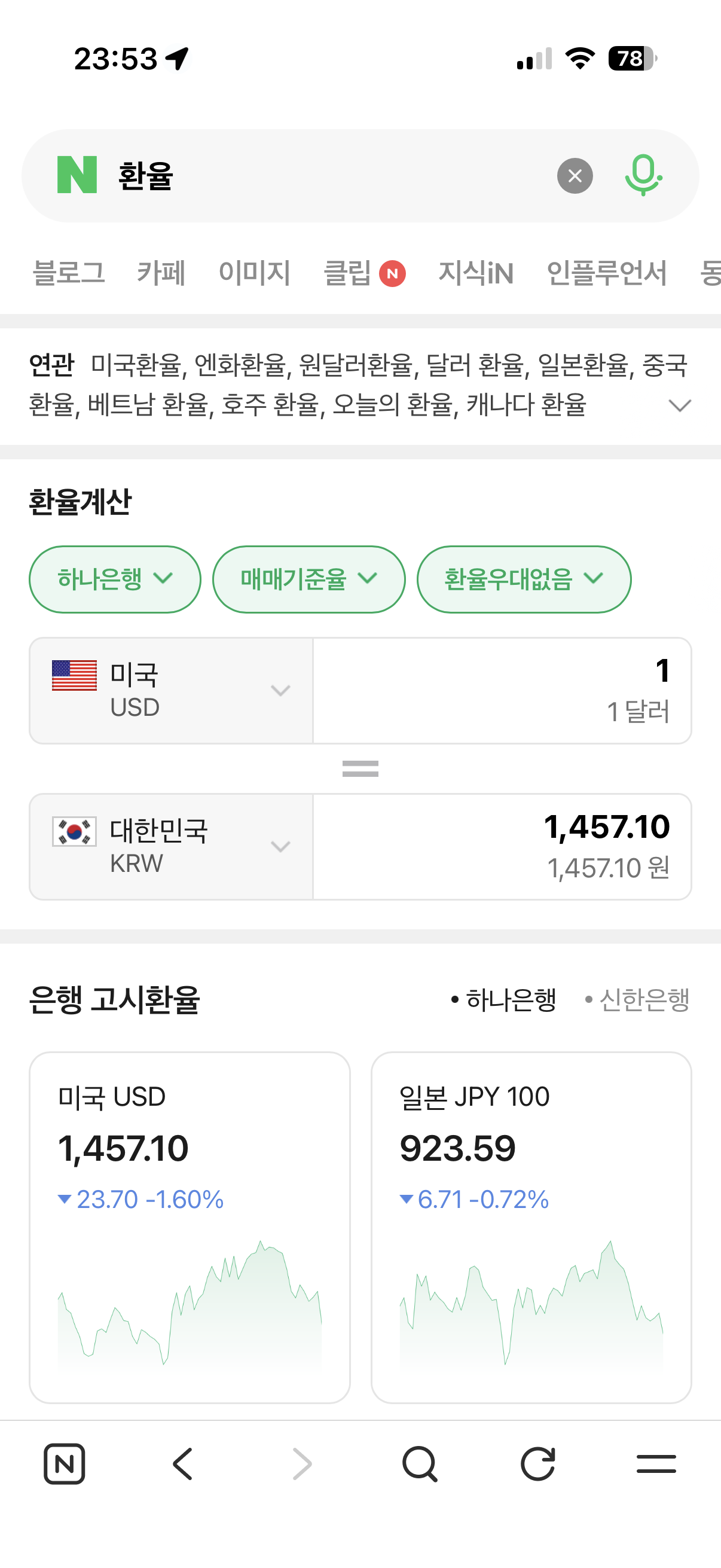Tap the forward arrow in bottom bar

302,1463
